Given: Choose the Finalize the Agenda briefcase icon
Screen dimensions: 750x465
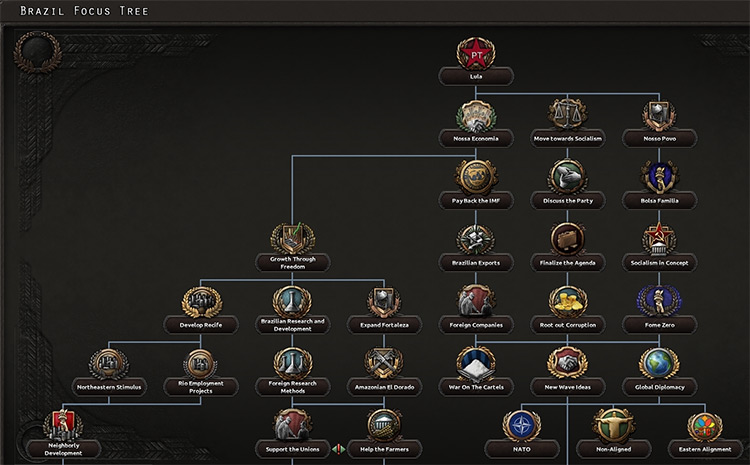Looking at the screenshot, I should 568,240.
